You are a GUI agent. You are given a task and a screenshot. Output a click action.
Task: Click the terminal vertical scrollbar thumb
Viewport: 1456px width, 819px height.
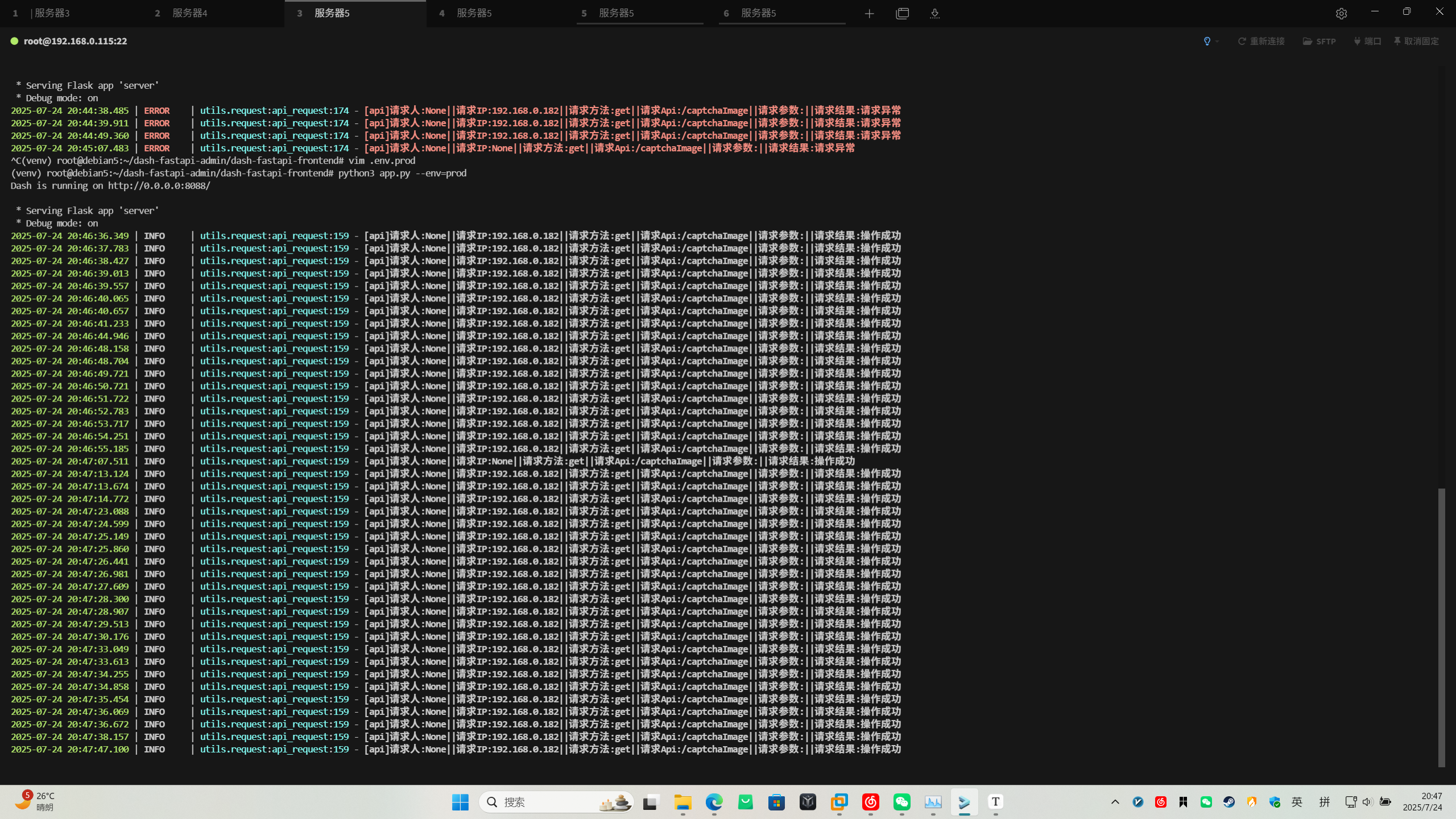[1441, 627]
